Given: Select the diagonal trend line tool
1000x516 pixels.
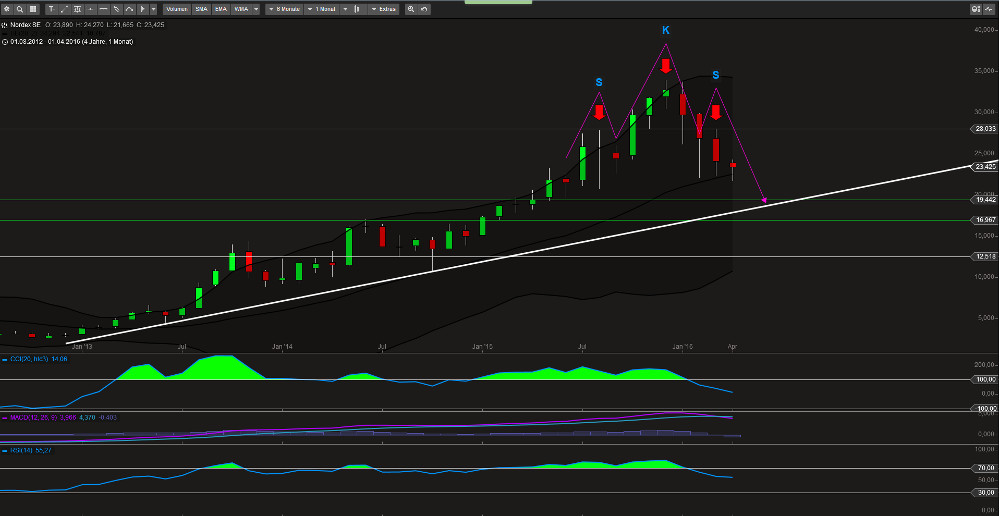Looking at the screenshot, I should (x=64, y=9).
